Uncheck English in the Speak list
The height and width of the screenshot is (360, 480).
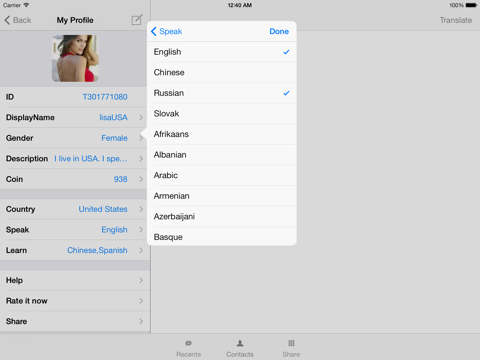(x=222, y=52)
